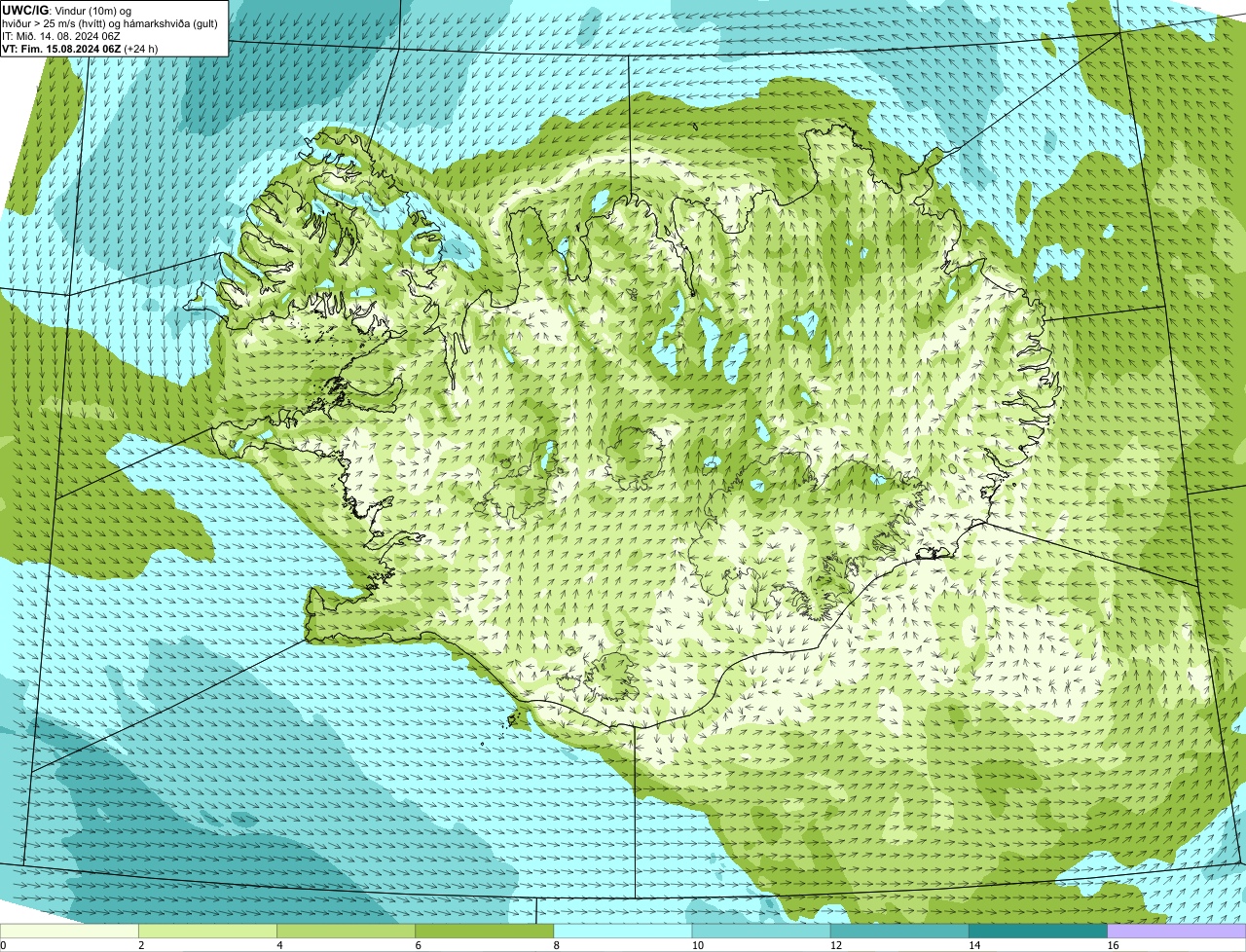1246x952 pixels.
Task: Click the '0' label under the color scale
Action: (x=3, y=945)
